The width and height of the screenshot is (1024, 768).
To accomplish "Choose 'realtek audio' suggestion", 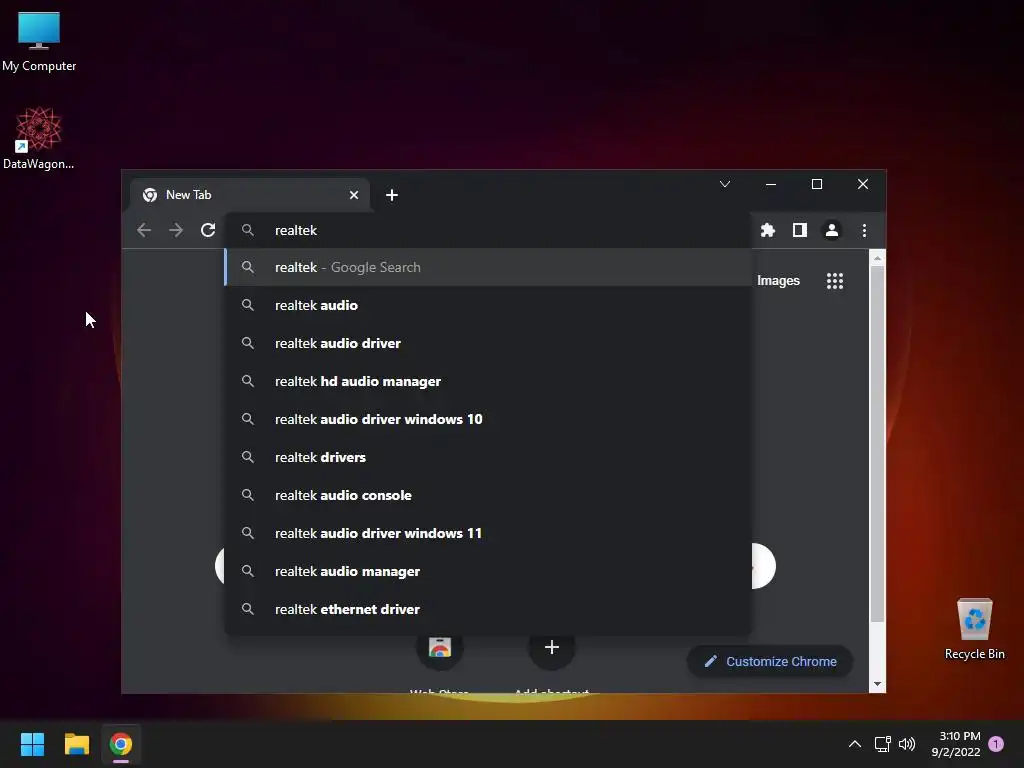I will [487, 305].
